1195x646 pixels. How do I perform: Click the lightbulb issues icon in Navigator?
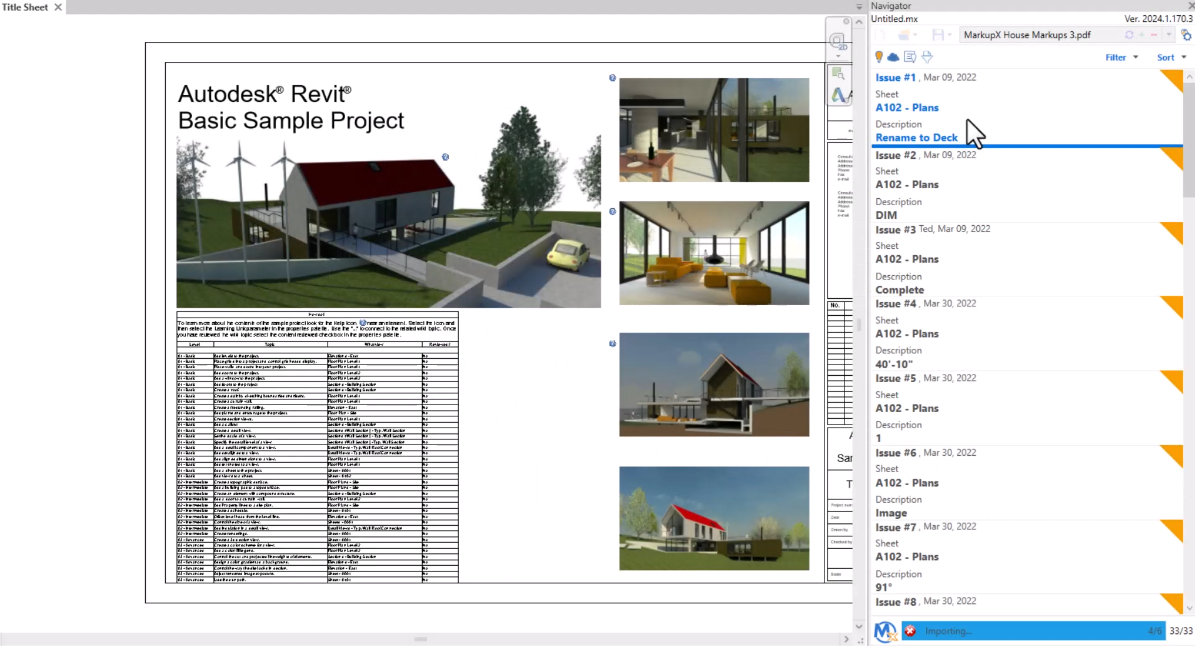(879, 57)
